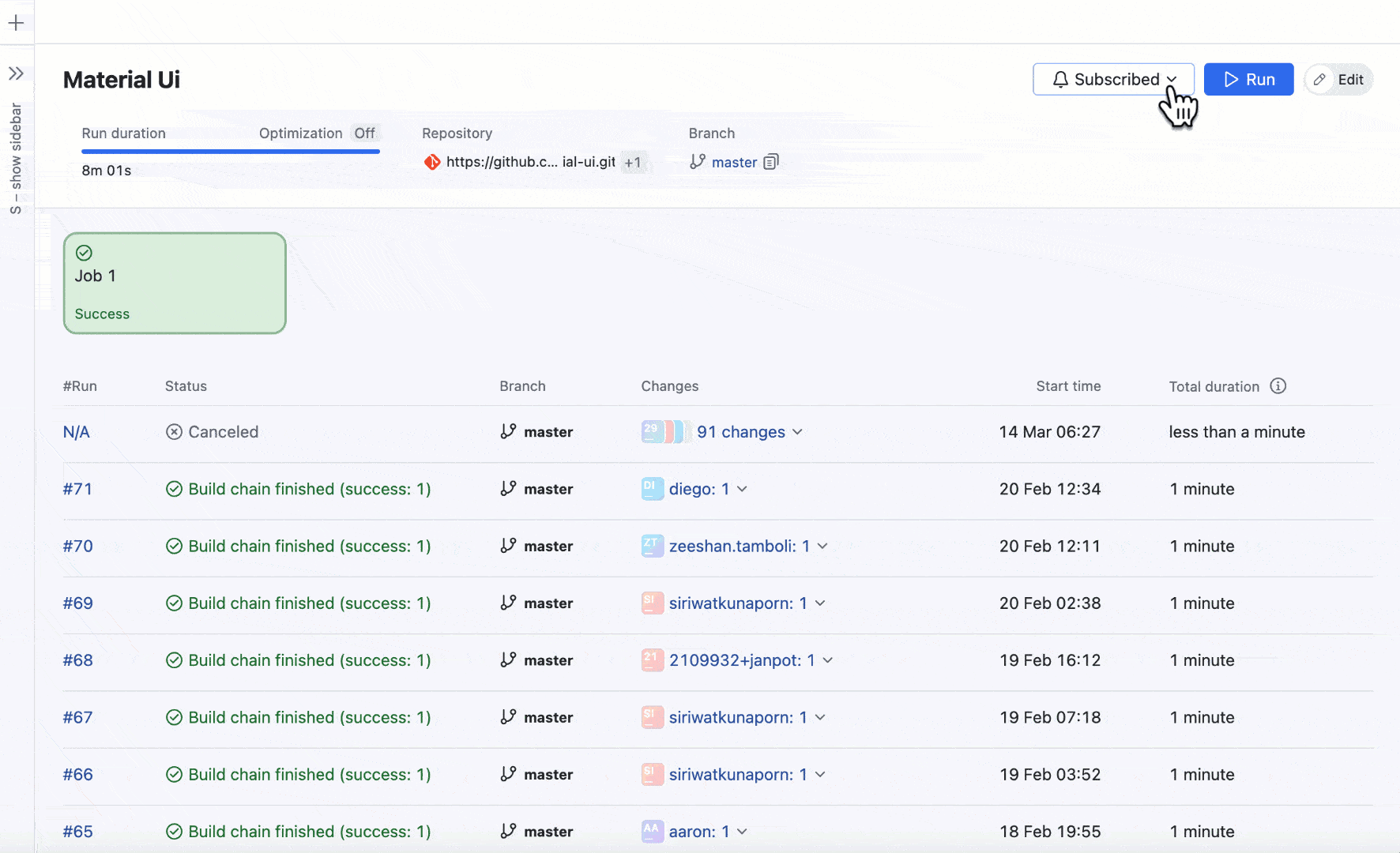The image size is (1400, 853).
Task: Click success icon for run #66
Action: pyautogui.click(x=174, y=775)
